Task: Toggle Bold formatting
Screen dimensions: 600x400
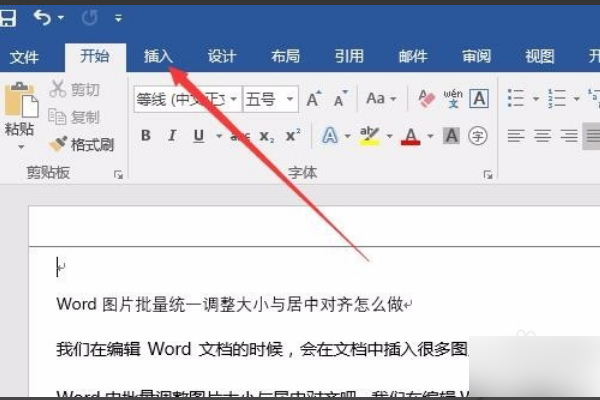Action: (145, 135)
